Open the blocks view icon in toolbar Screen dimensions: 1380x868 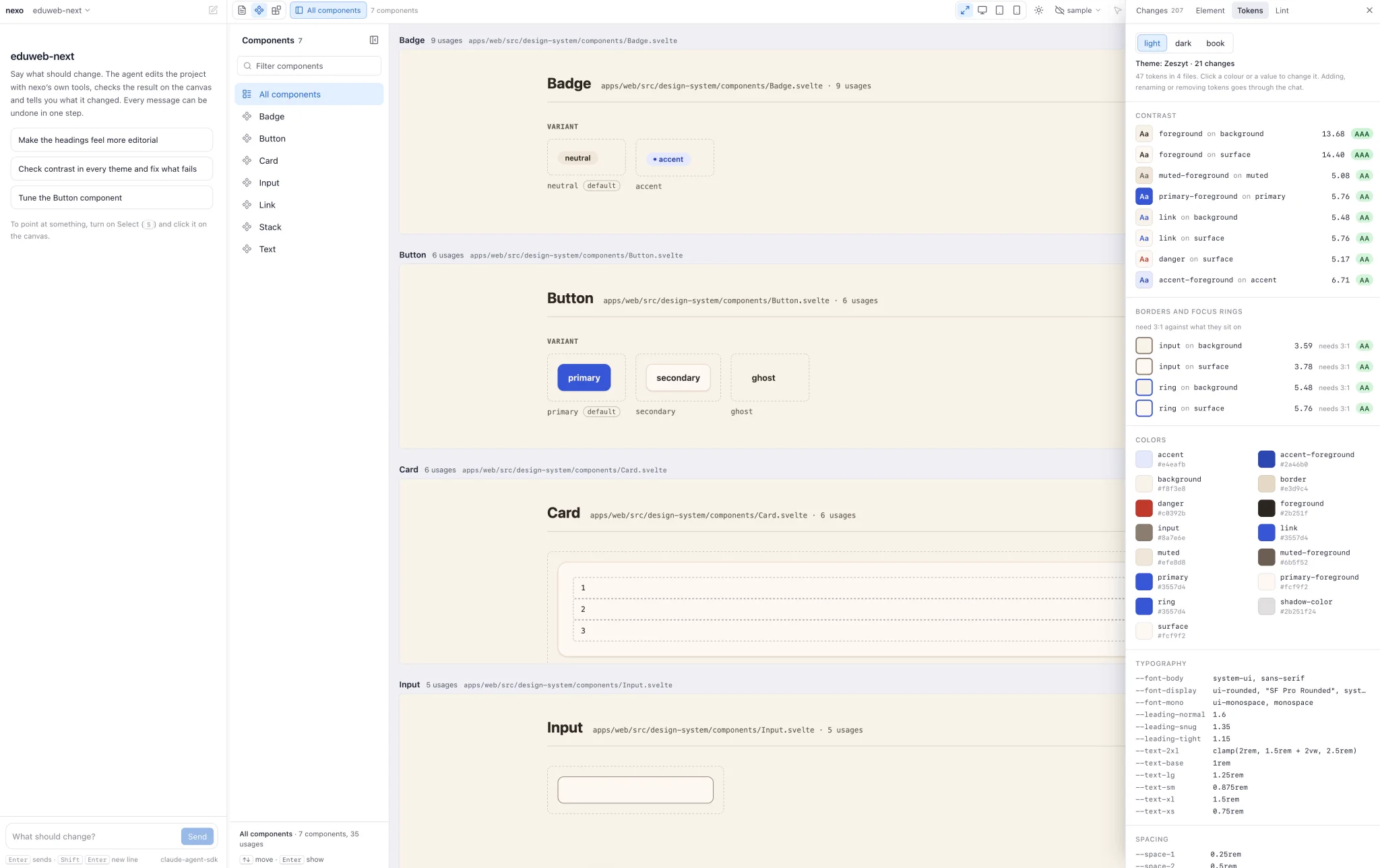pyautogui.click(x=276, y=10)
